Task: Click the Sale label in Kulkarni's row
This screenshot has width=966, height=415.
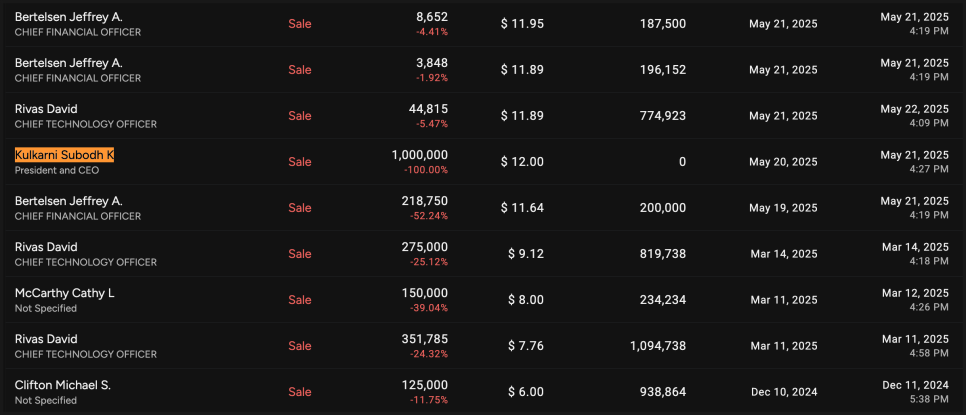Action: [300, 162]
